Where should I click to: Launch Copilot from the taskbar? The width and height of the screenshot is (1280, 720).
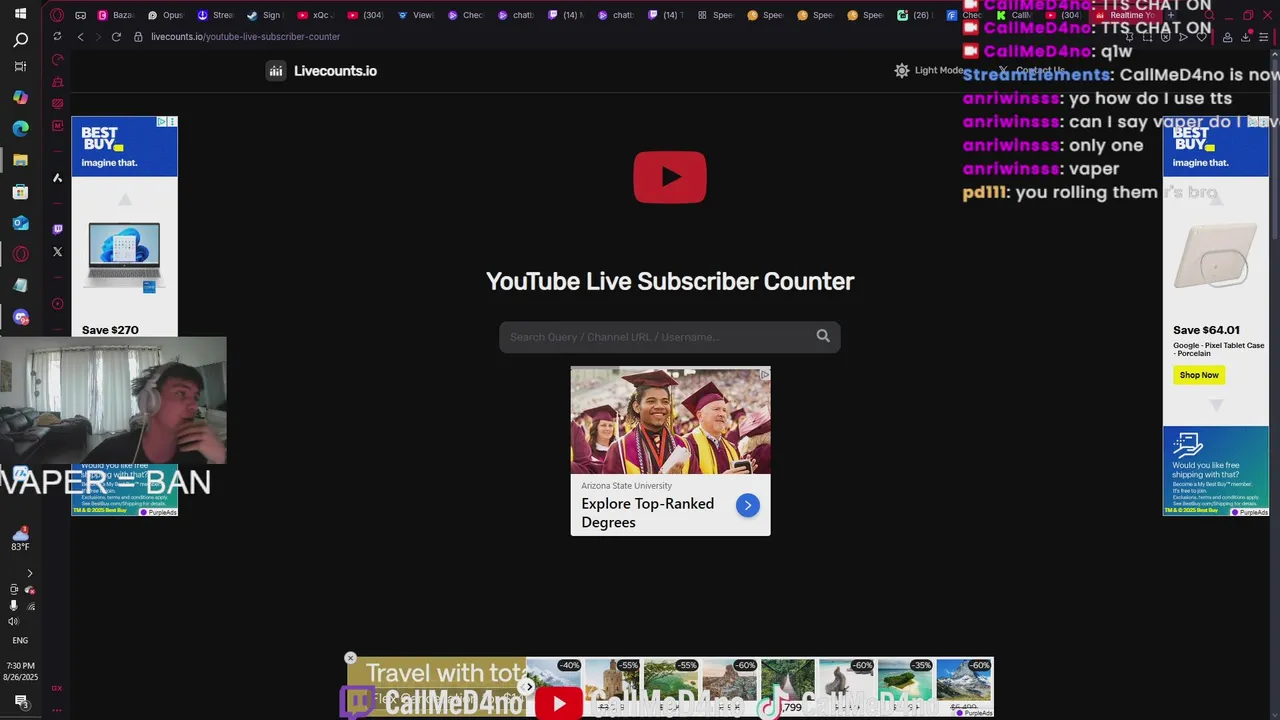pos(20,97)
